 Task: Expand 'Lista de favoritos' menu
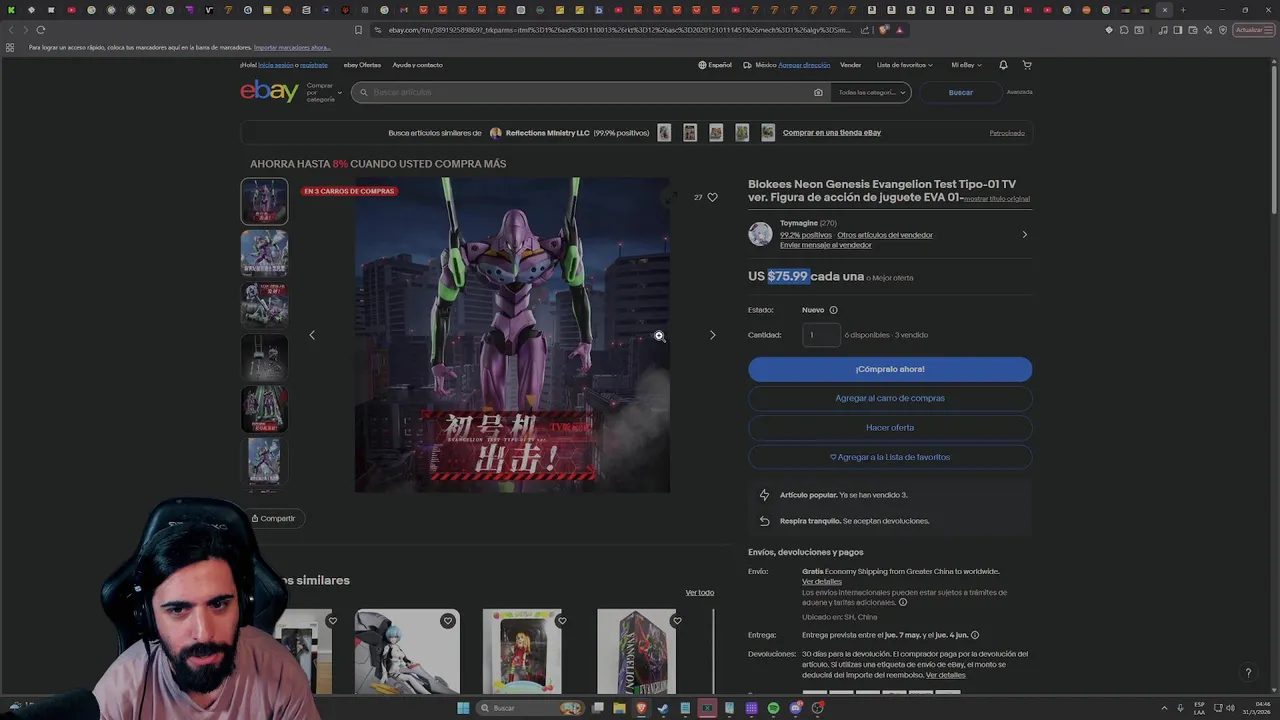905,65
